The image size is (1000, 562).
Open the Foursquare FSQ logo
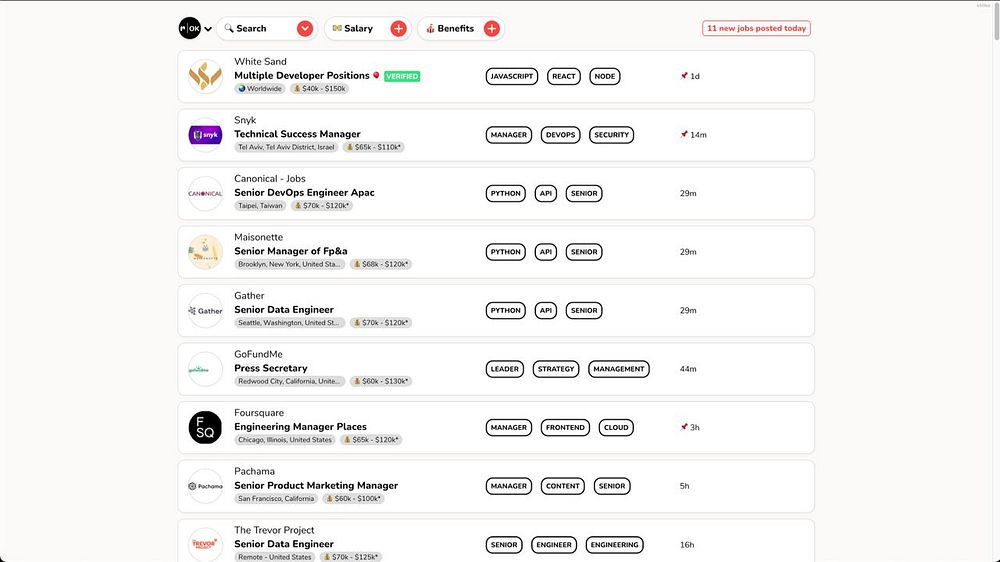click(x=205, y=427)
